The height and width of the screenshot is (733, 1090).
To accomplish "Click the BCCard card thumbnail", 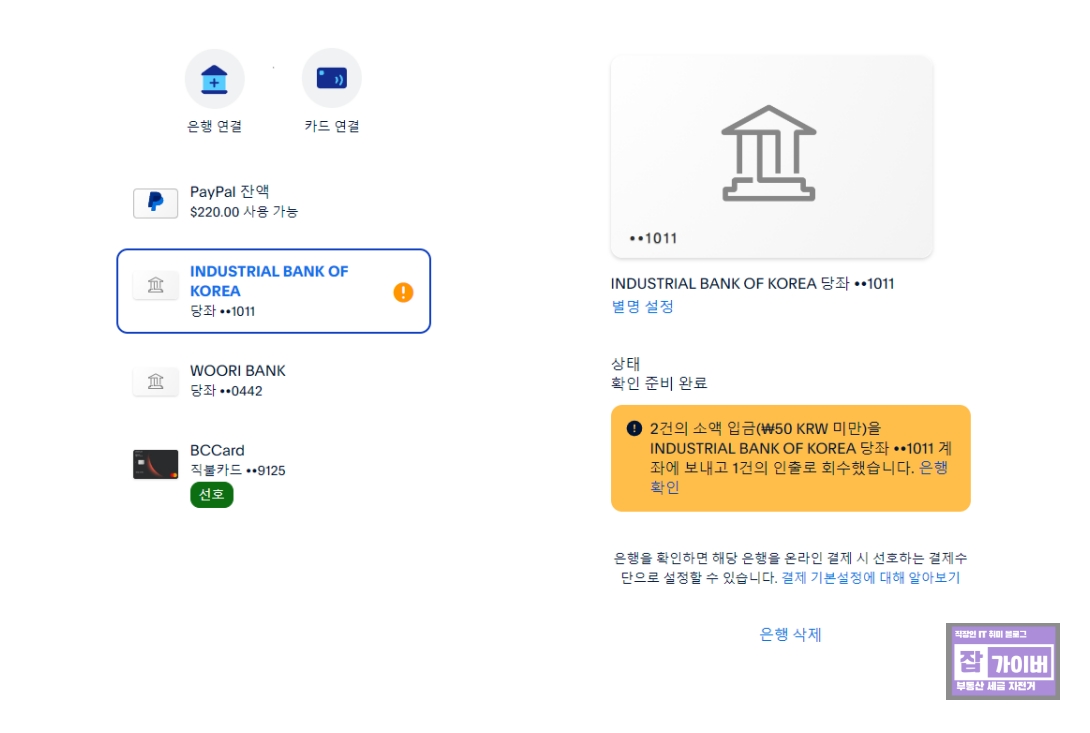I will [156, 464].
